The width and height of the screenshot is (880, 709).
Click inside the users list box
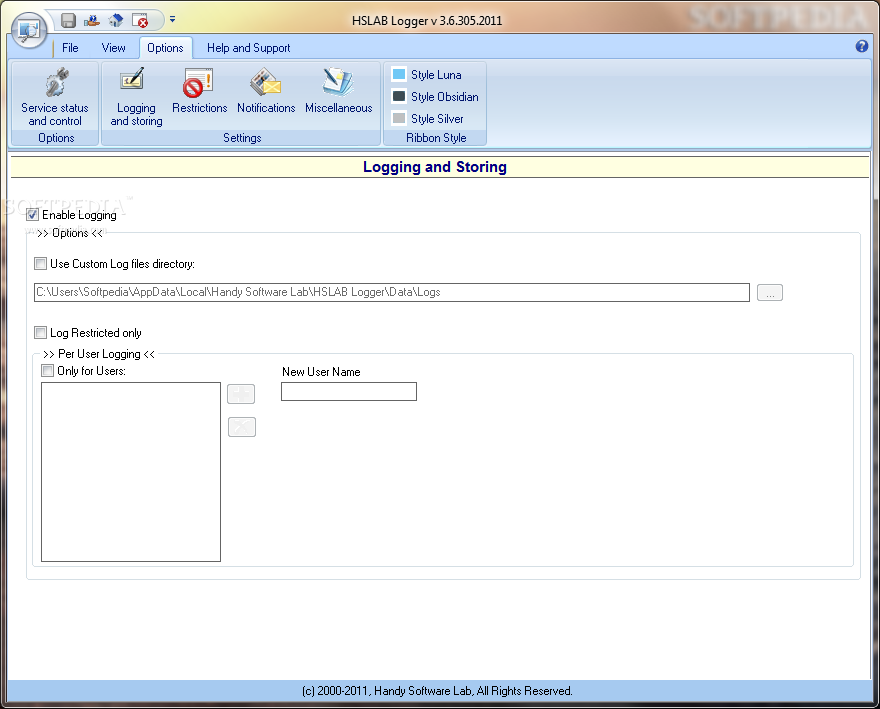point(131,472)
